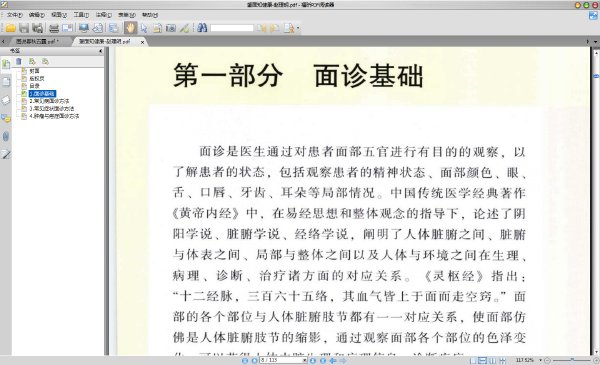Open the Tools menu (工具)

pyautogui.click(x=81, y=15)
